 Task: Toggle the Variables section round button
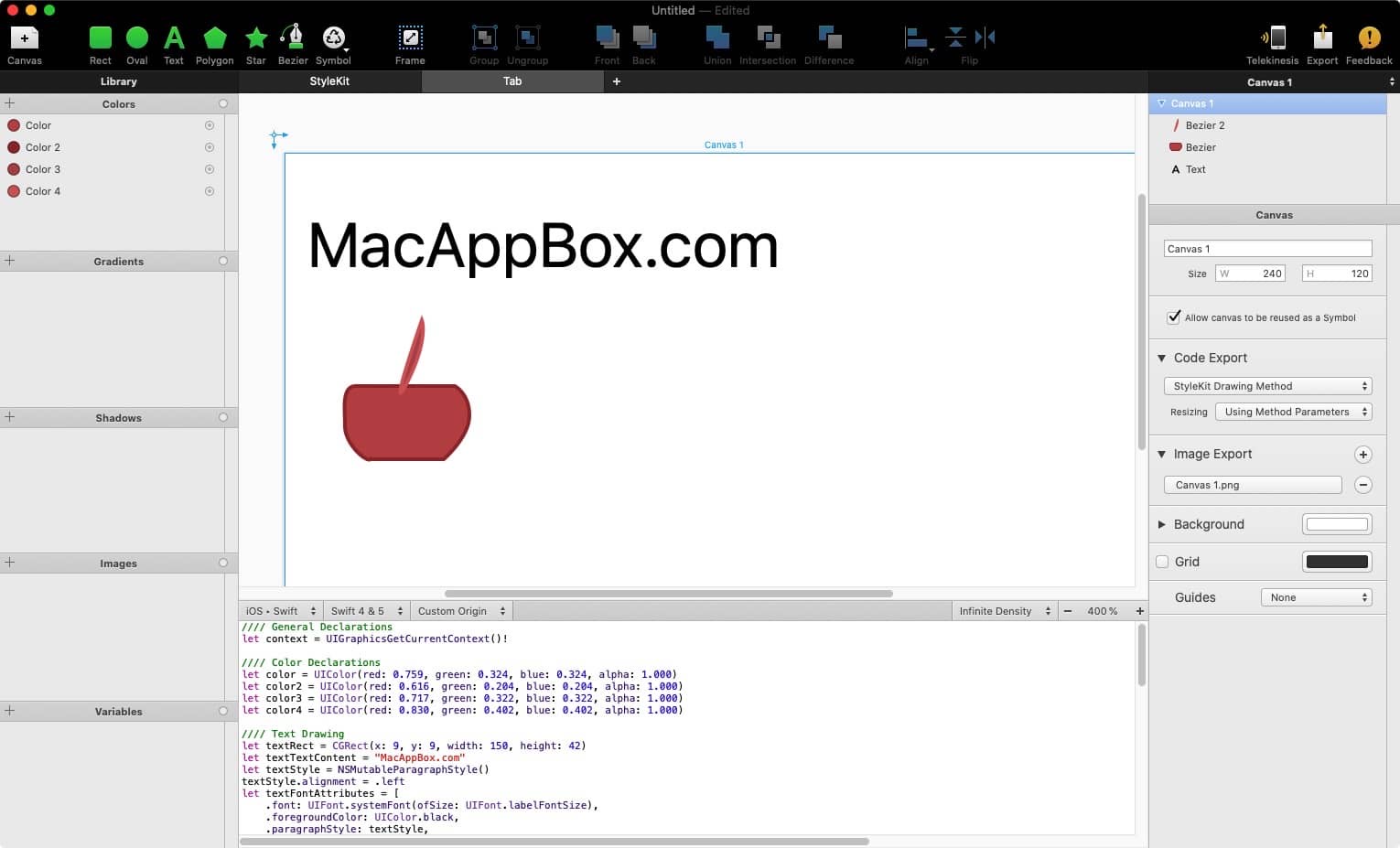pyautogui.click(x=223, y=711)
